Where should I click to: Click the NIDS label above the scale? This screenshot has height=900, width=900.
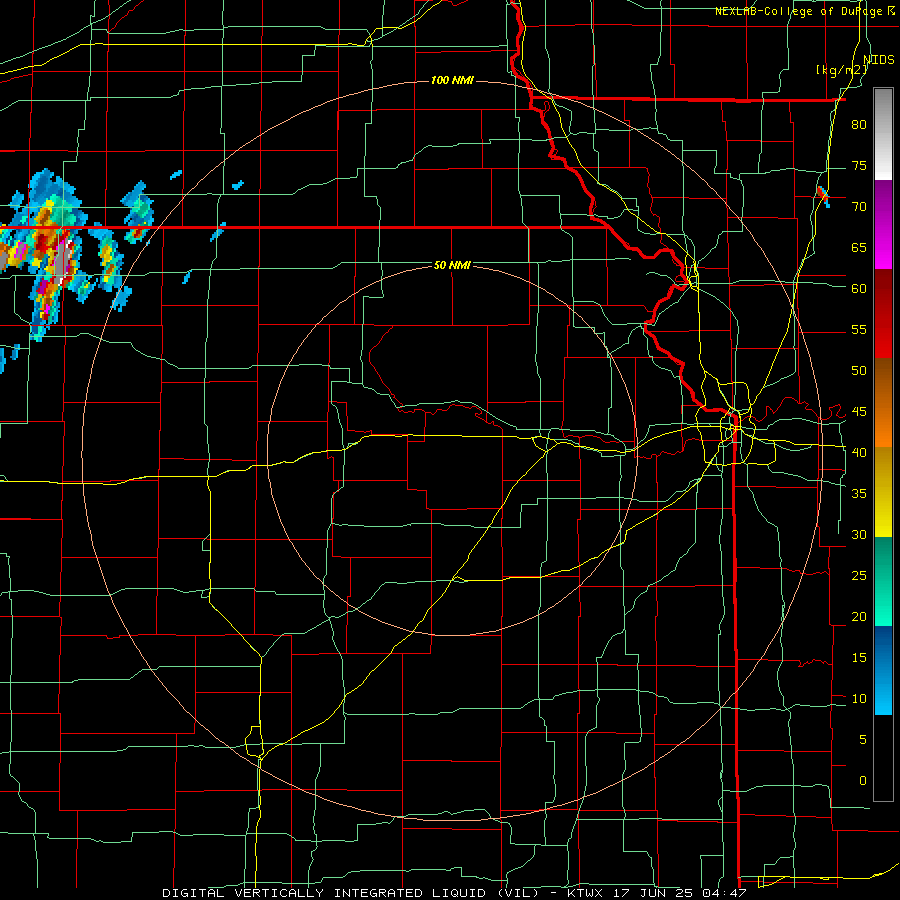879,60
